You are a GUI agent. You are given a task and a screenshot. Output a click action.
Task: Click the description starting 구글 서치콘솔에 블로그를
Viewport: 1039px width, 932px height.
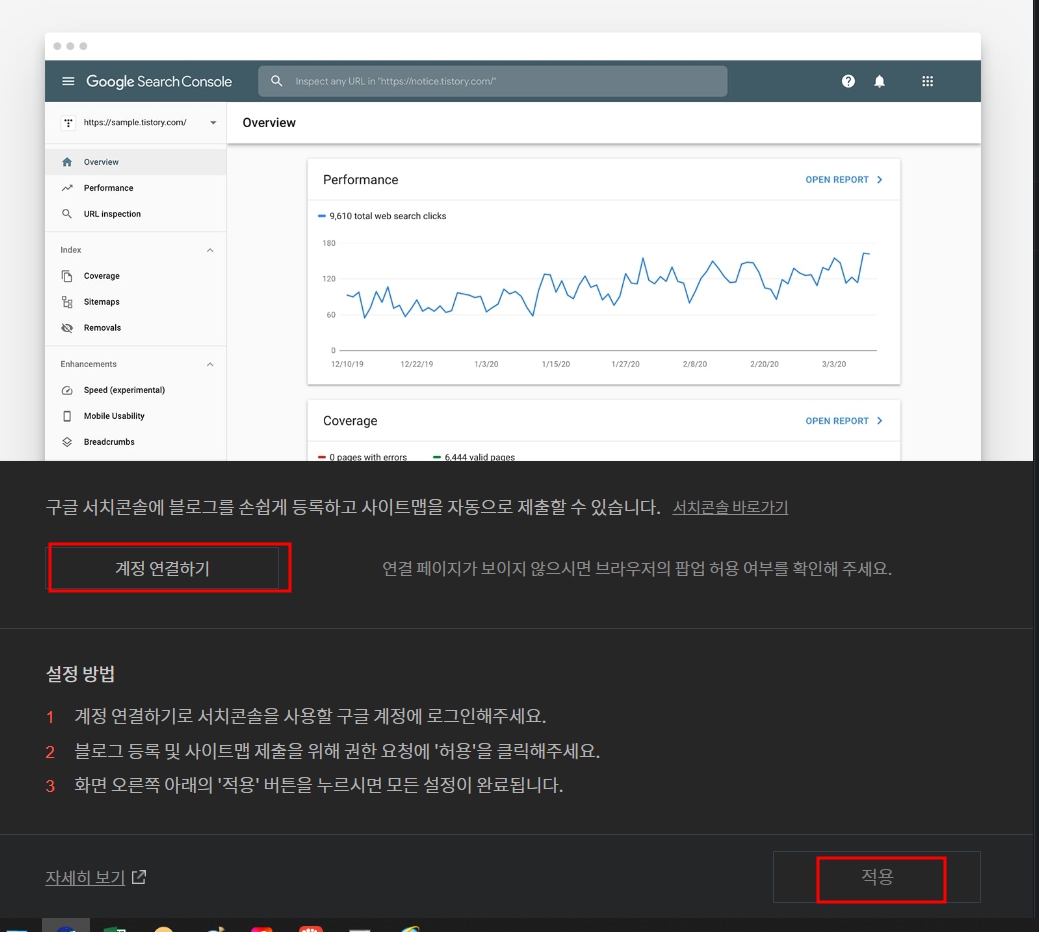353,507
